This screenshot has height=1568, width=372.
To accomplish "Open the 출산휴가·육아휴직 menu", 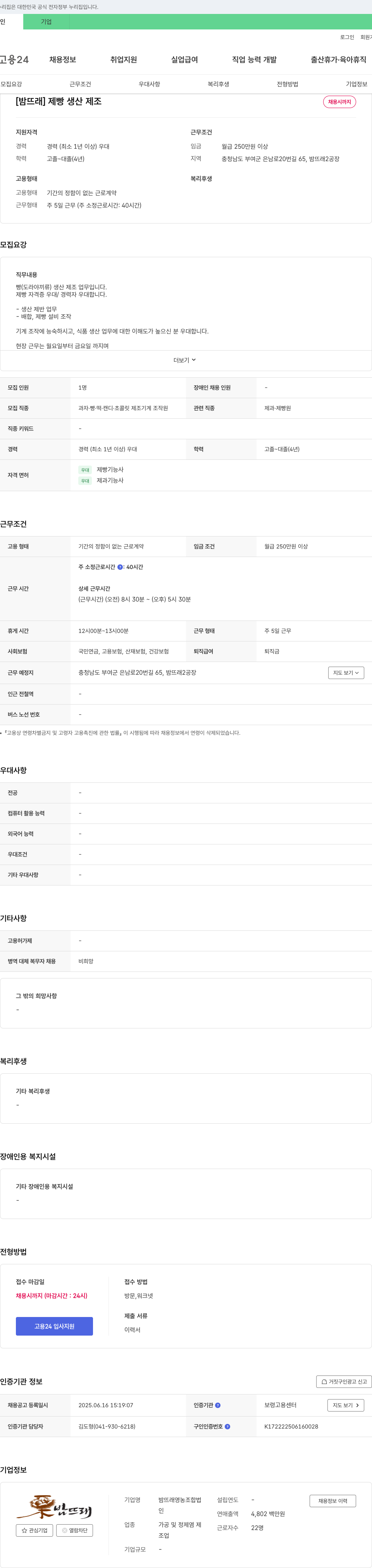I will (x=339, y=60).
